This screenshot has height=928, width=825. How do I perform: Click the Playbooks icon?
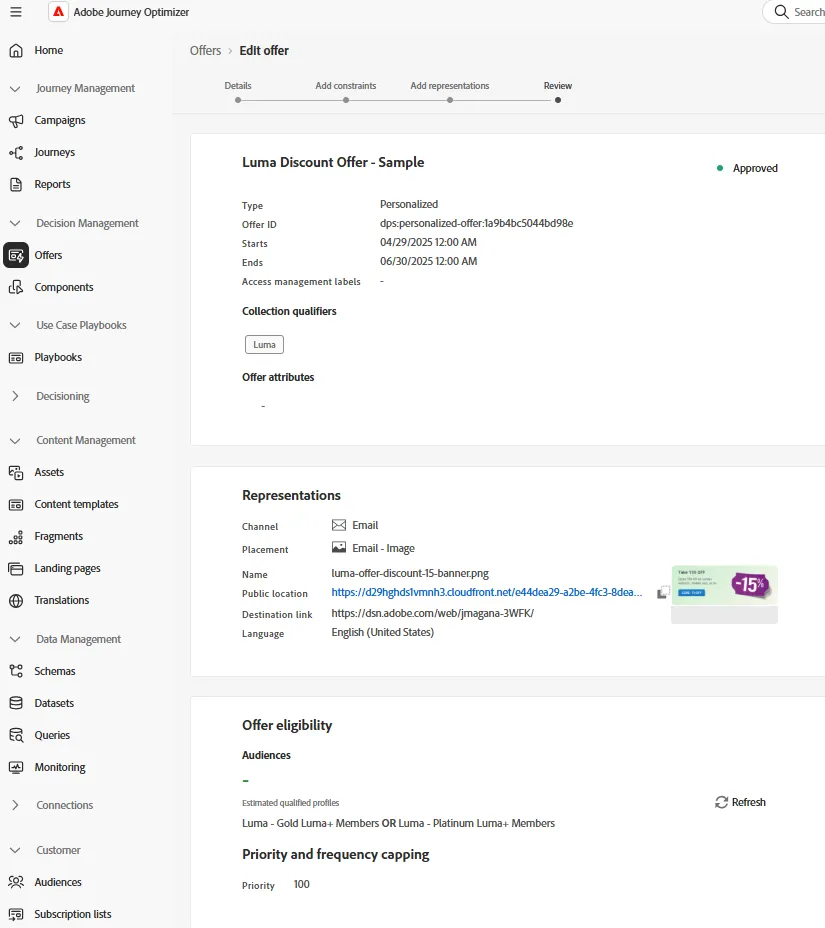16,357
